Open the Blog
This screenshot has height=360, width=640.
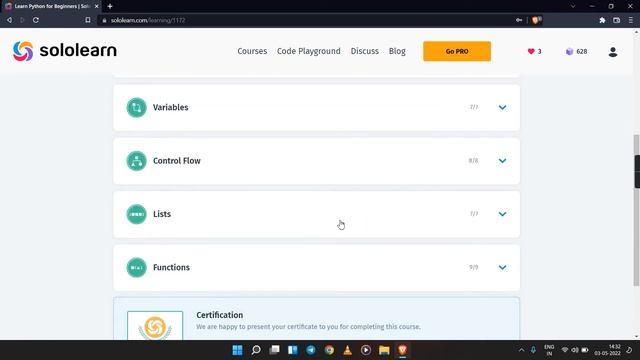pos(397,51)
